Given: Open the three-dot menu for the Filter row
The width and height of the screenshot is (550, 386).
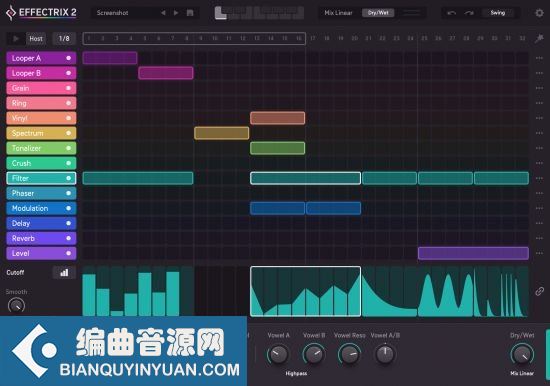Looking at the screenshot, I should click(539, 178).
